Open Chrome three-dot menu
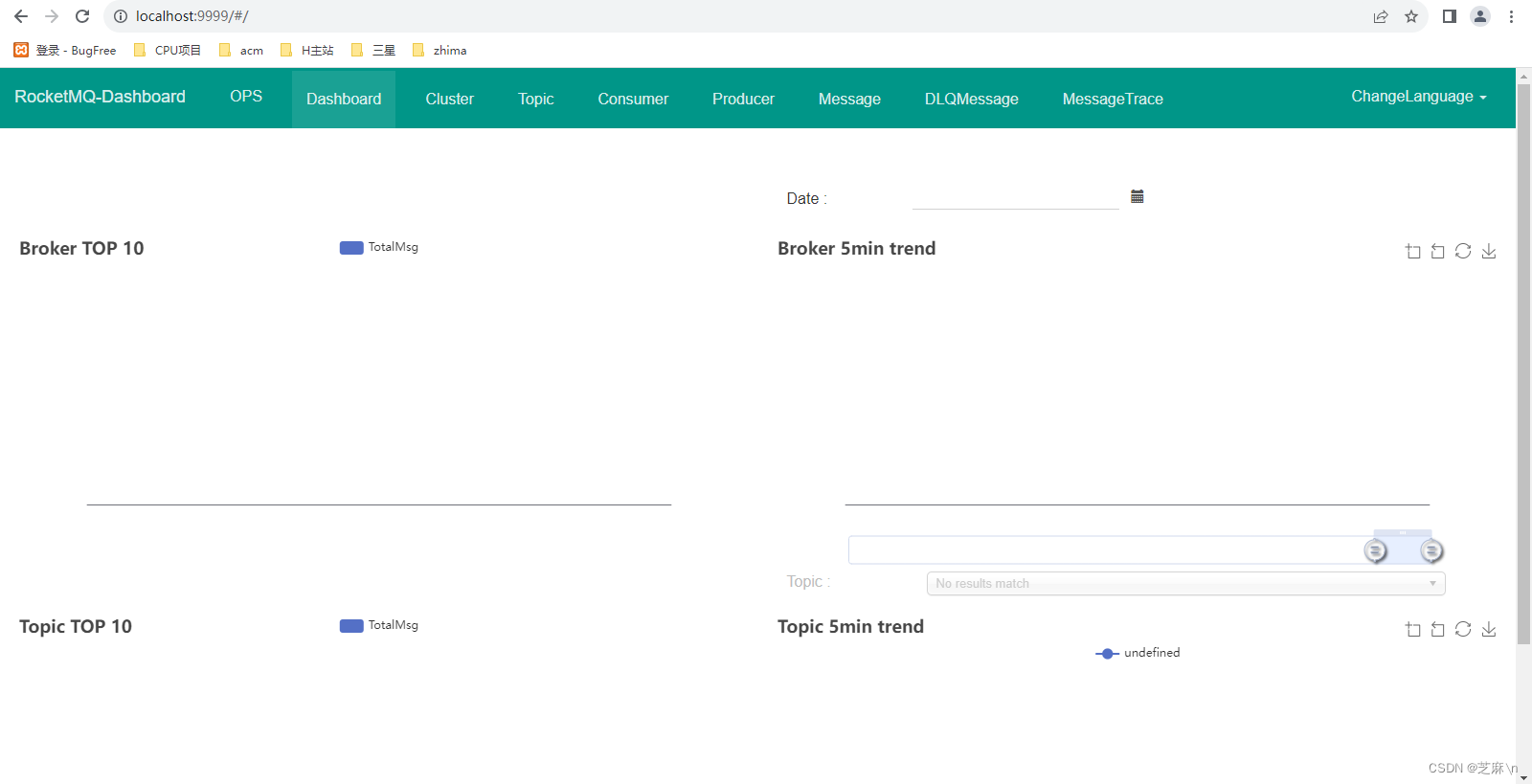 1511,16
